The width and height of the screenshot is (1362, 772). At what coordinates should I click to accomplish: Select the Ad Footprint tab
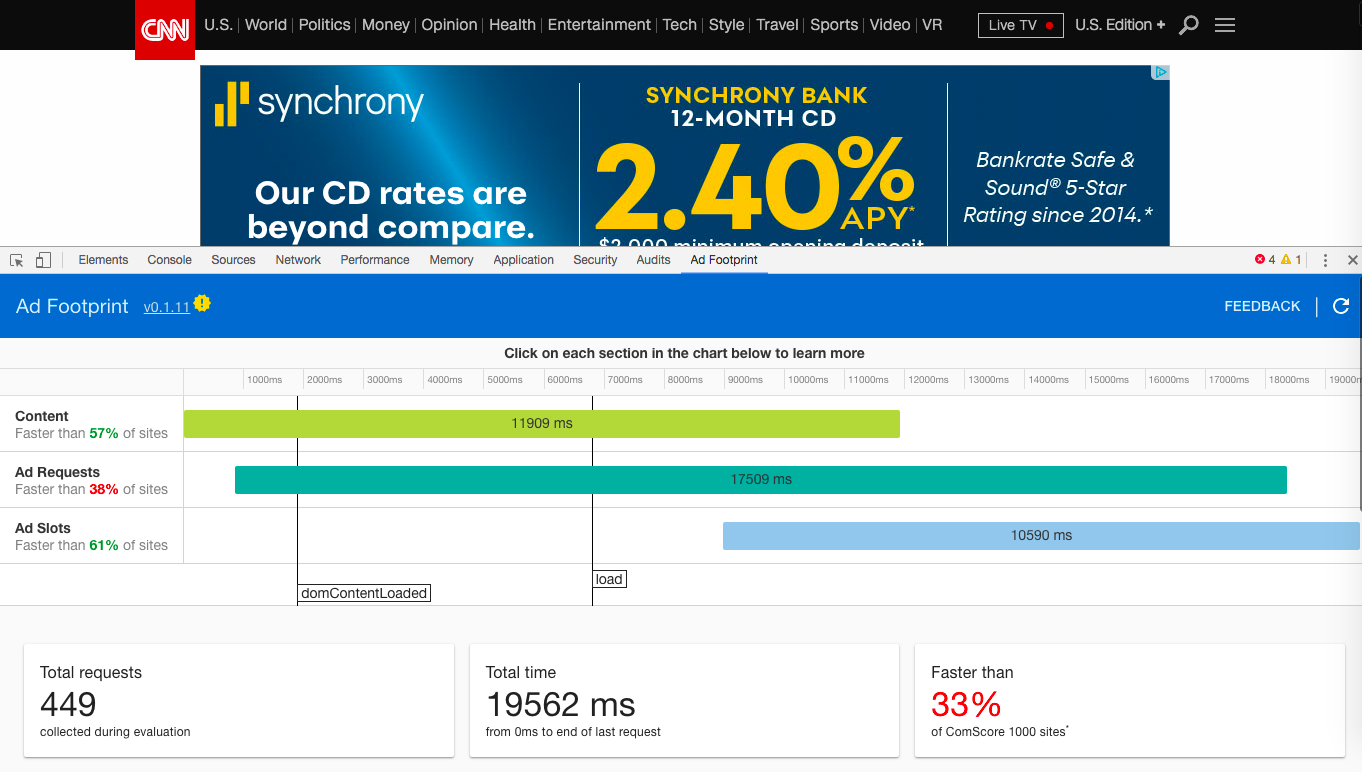[x=724, y=260]
